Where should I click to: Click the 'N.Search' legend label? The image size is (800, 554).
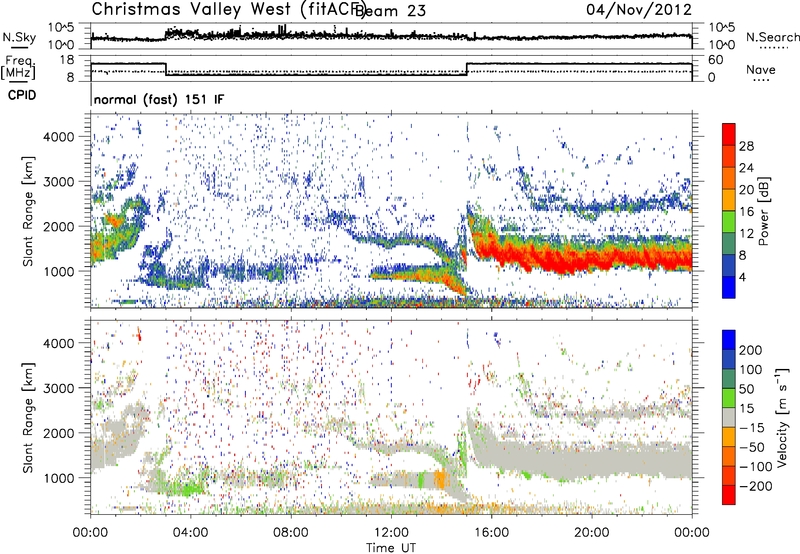(772, 37)
